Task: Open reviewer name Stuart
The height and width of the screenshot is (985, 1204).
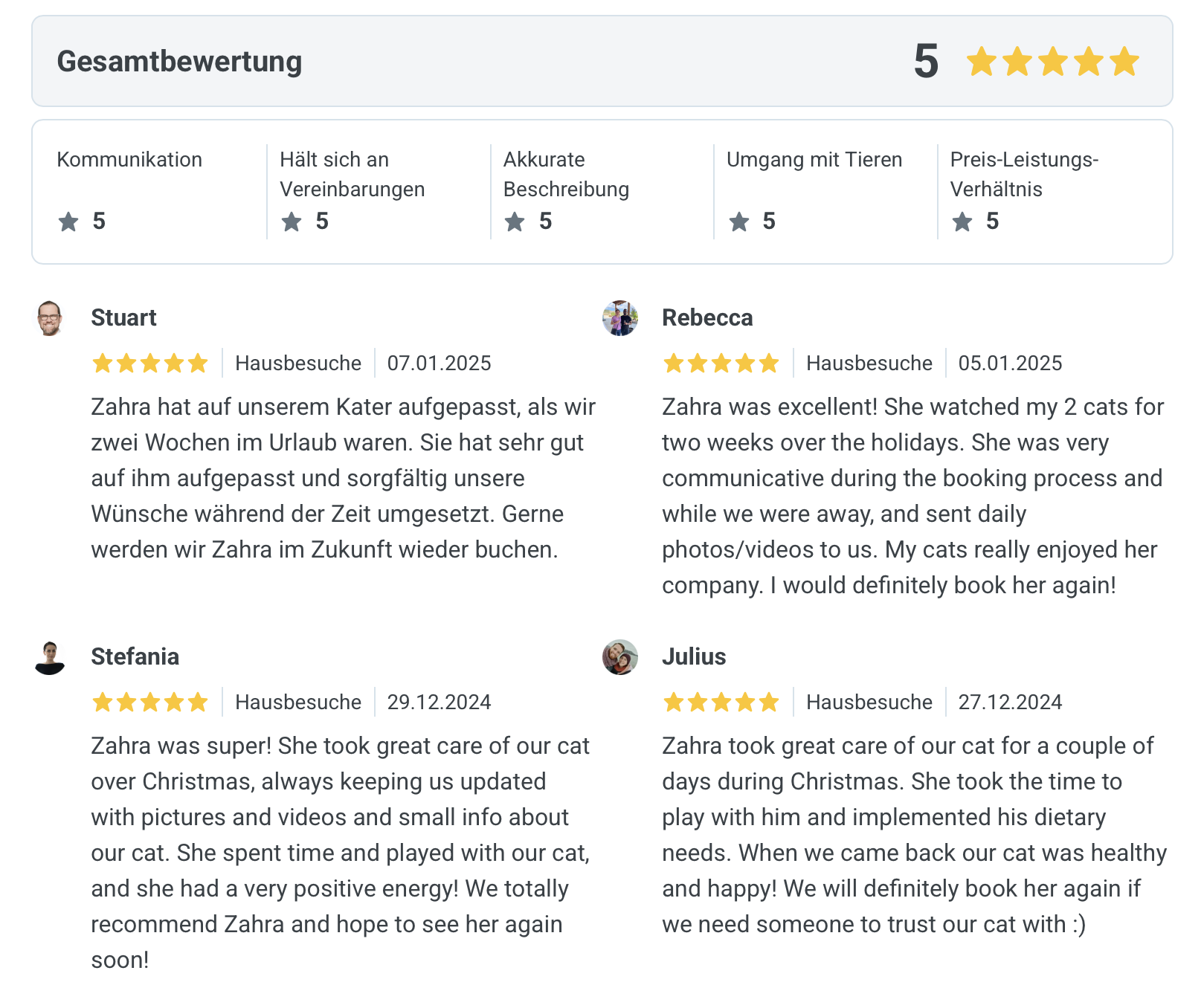Action: [x=123, y=318]
